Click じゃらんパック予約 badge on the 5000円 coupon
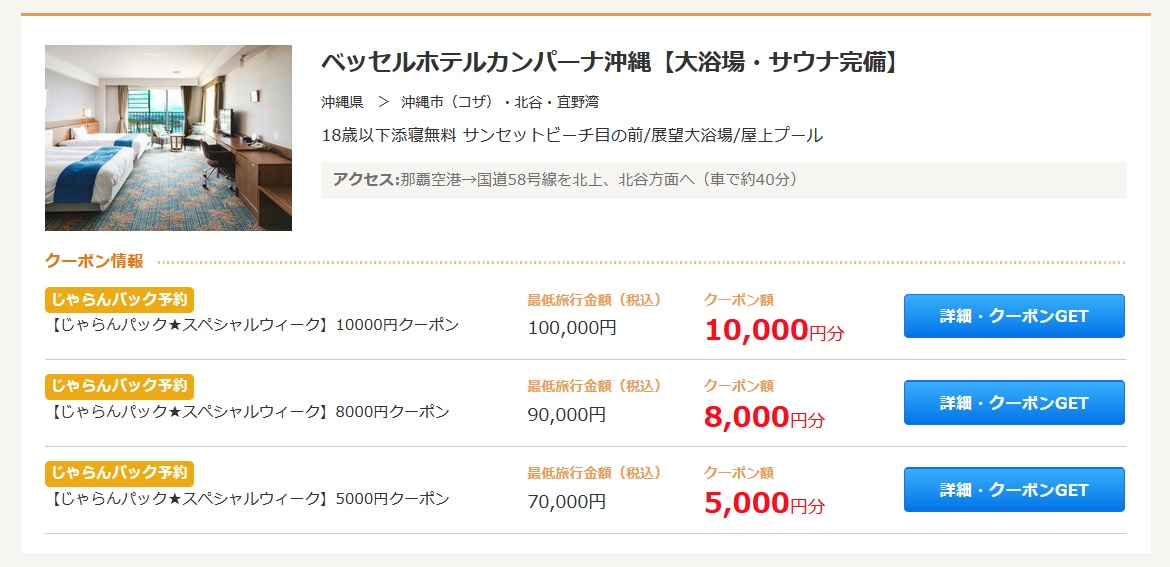 coord(119,473)
